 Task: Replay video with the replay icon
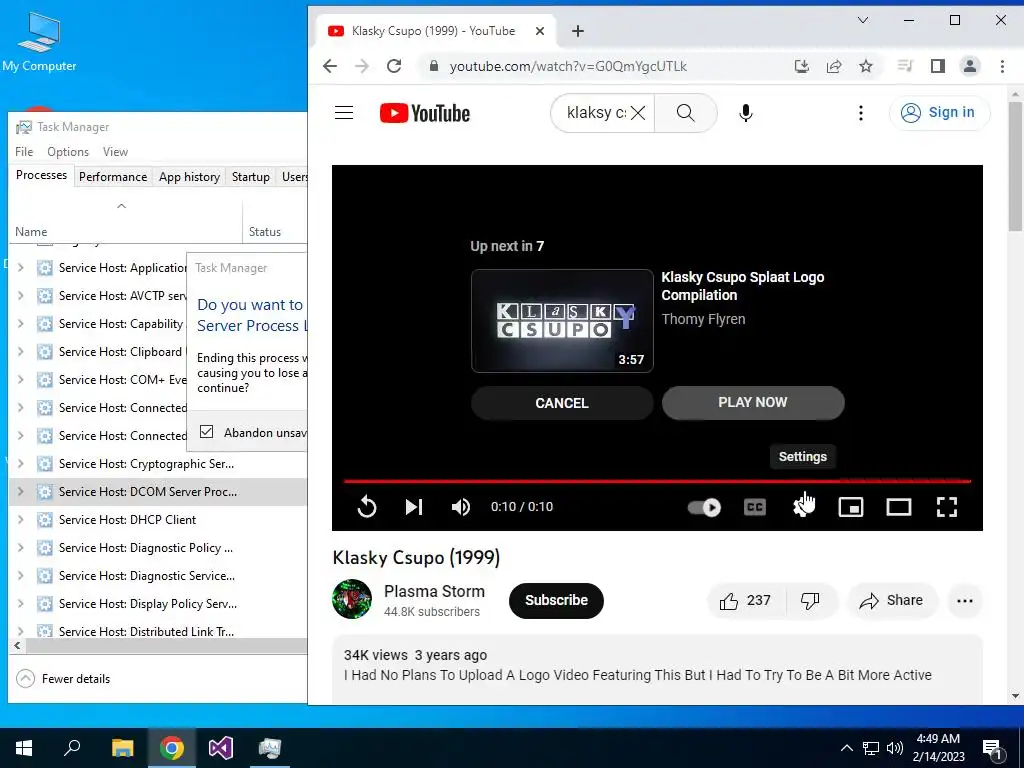(x=367, y=507)
